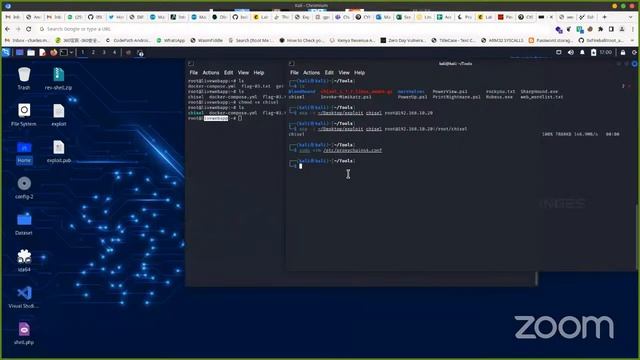Open the Dataset folder icon
The width and height of the screenshot is (640, 360).
(x=24, y=224)
